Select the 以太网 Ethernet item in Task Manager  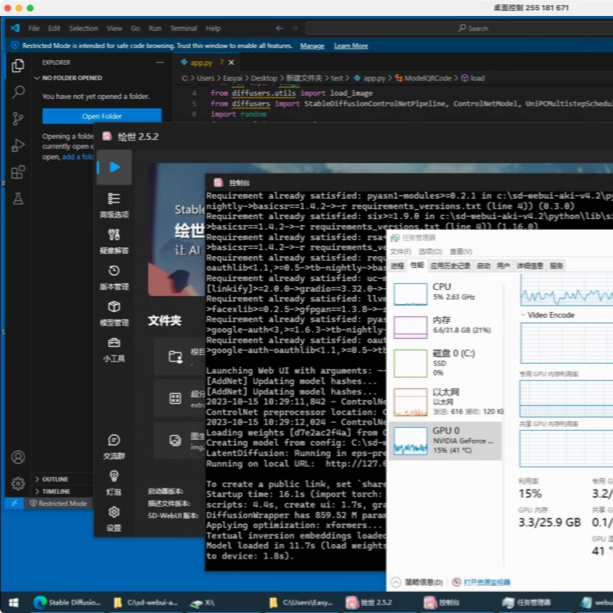click(x=446, y=402)
